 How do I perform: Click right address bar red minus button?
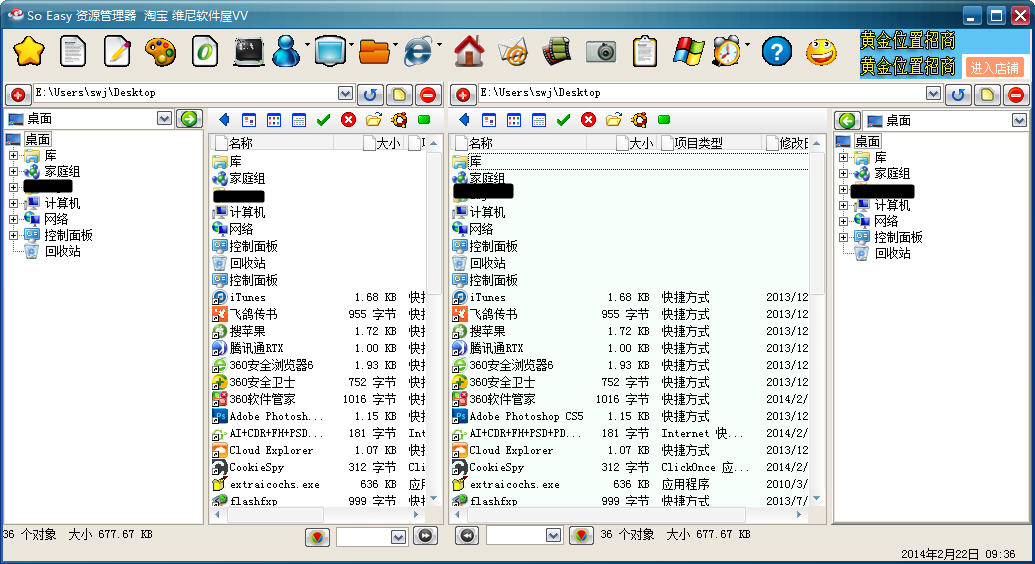click(x=1017, y=94)
